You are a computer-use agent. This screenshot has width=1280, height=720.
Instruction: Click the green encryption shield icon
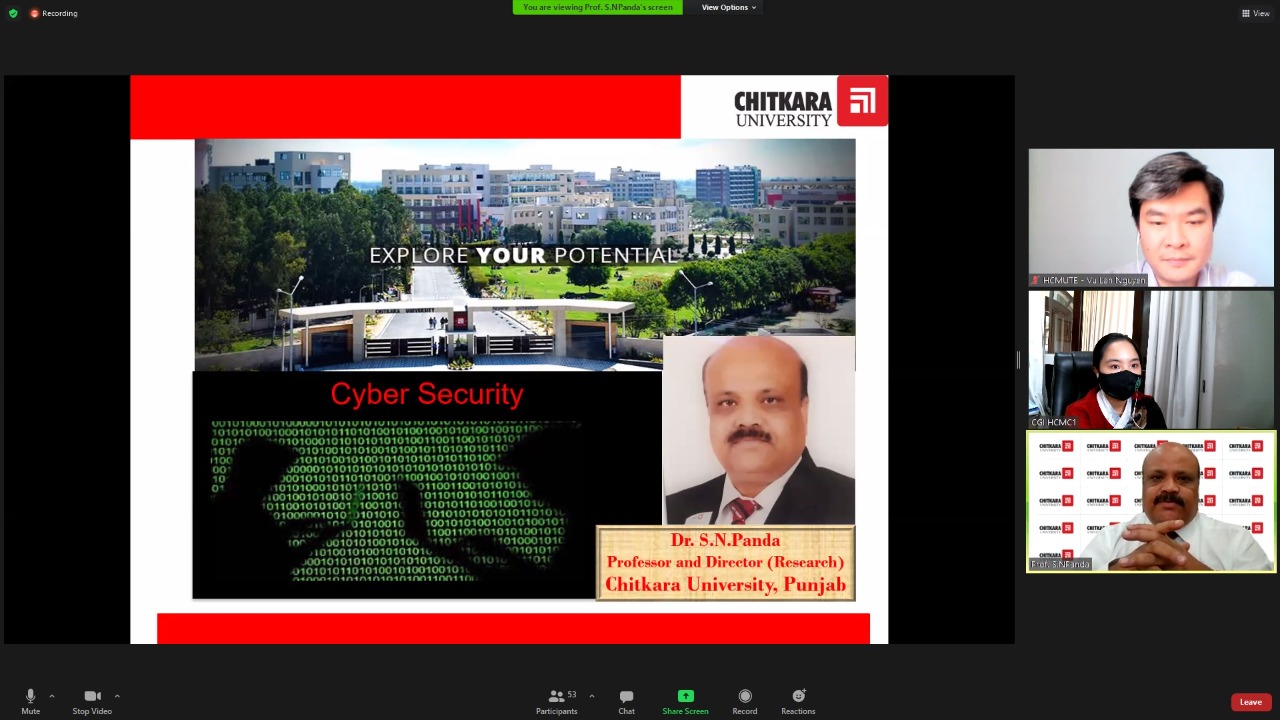coord(13,13)
